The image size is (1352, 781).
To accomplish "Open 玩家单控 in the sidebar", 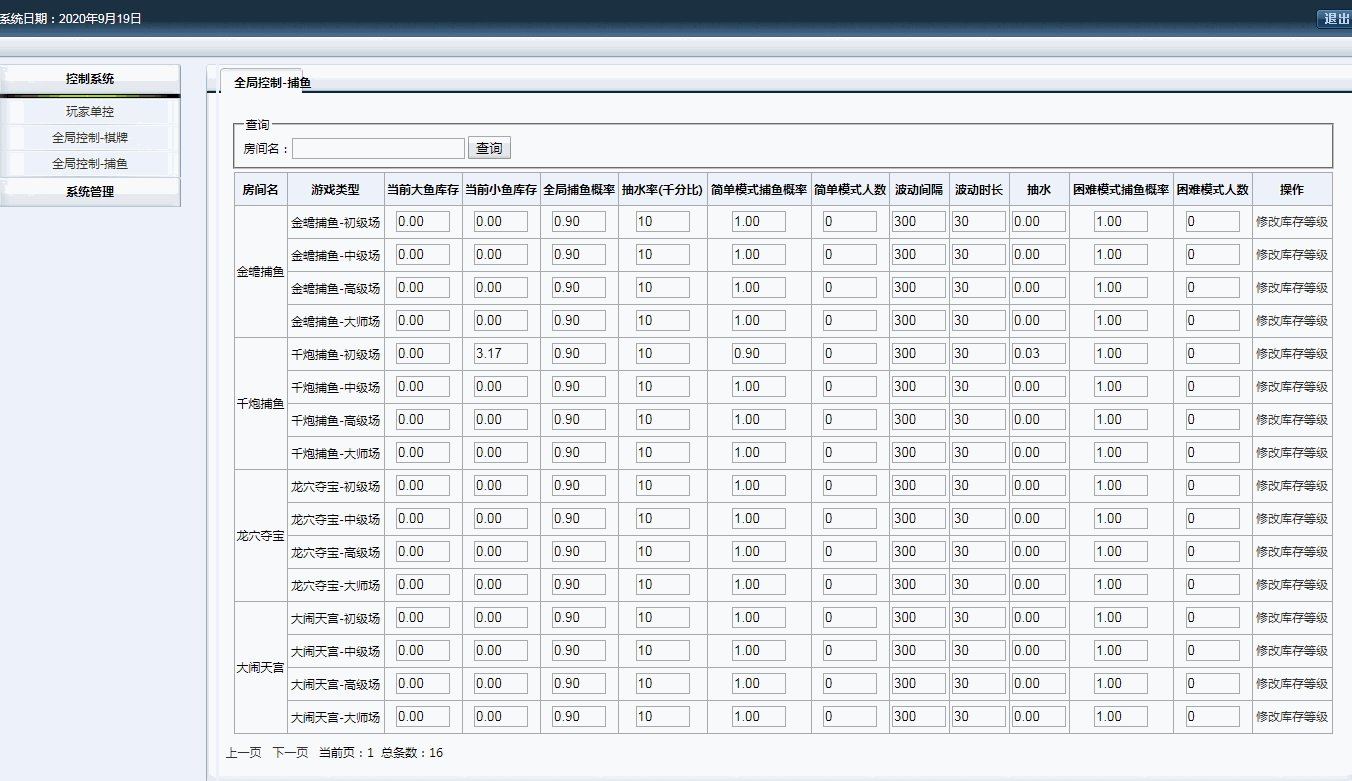I will coord(90,112).
